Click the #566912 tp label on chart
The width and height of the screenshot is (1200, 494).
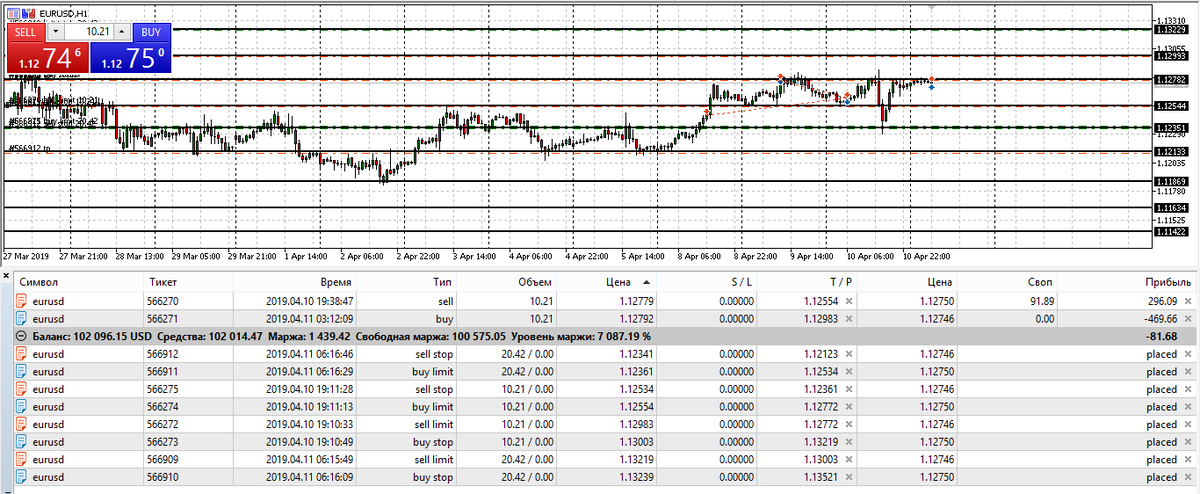(x=29, y=148)
